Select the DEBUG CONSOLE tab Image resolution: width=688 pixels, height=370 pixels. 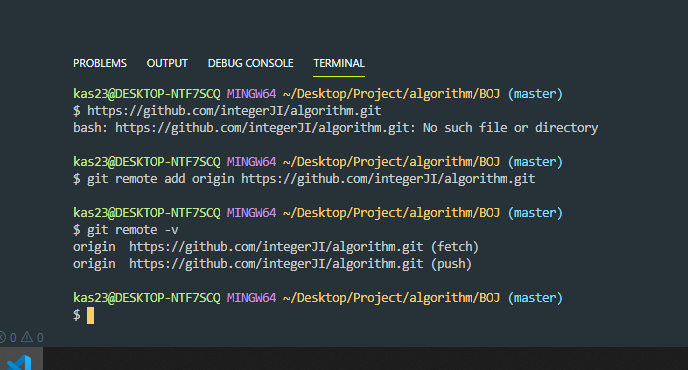click(251, 63)
